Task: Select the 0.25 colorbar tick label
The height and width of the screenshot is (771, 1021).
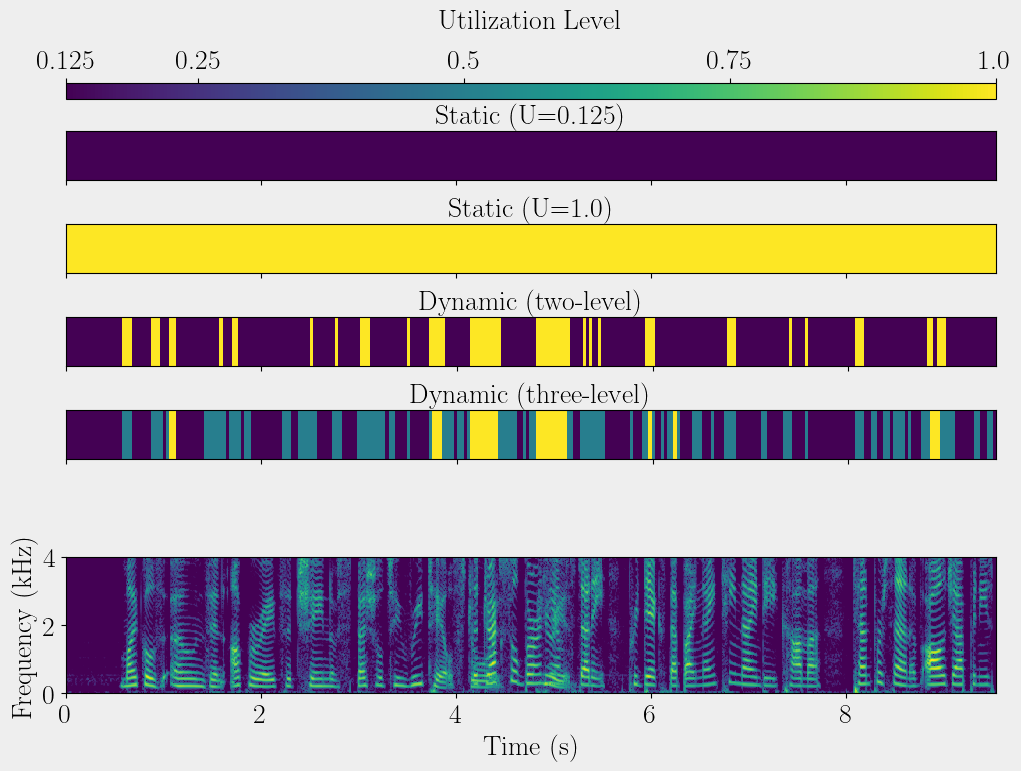Action: pyautogui.click(x=198, y=61)
